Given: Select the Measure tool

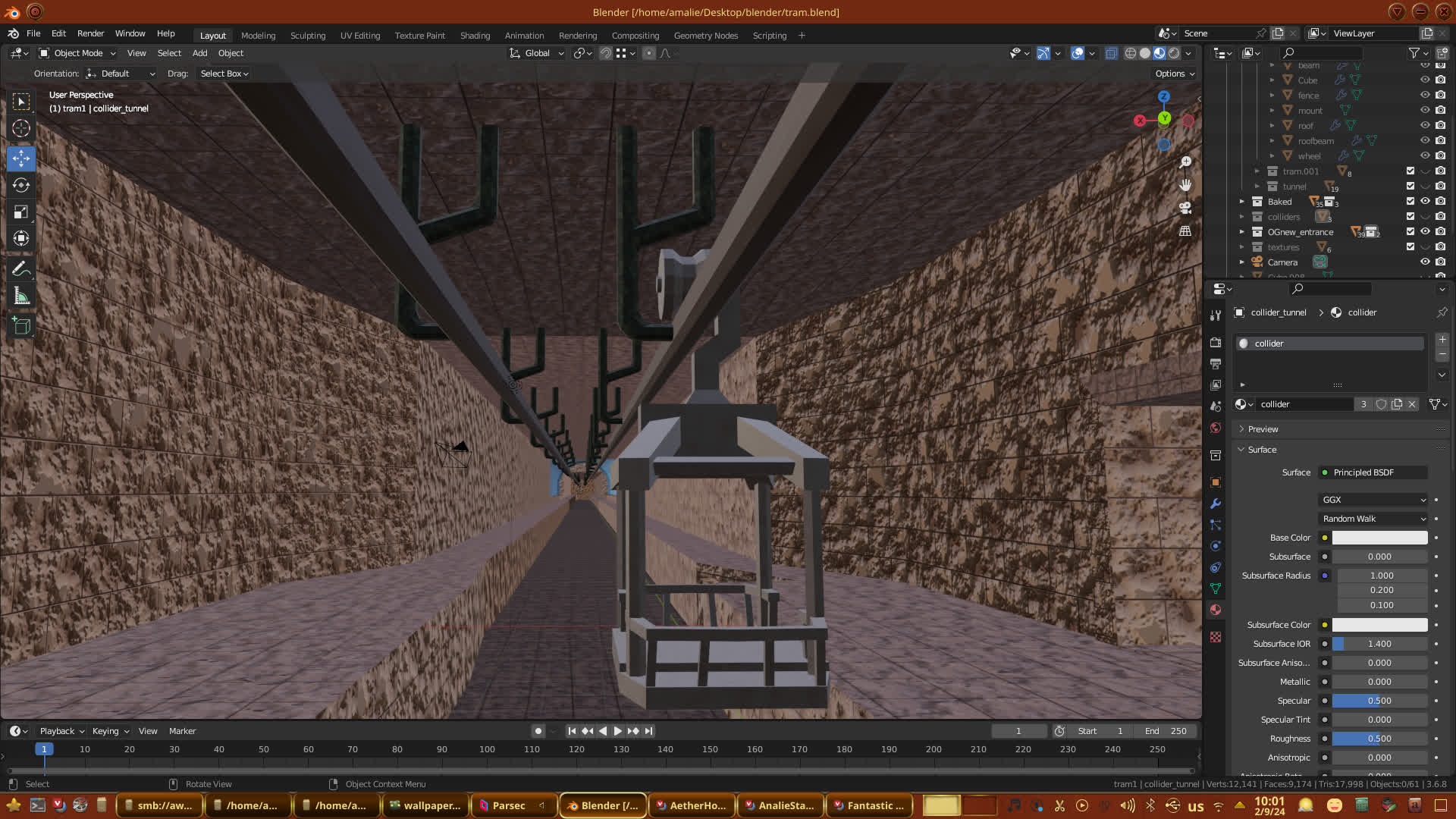Looking at the screenshot, I should point(21,297).
